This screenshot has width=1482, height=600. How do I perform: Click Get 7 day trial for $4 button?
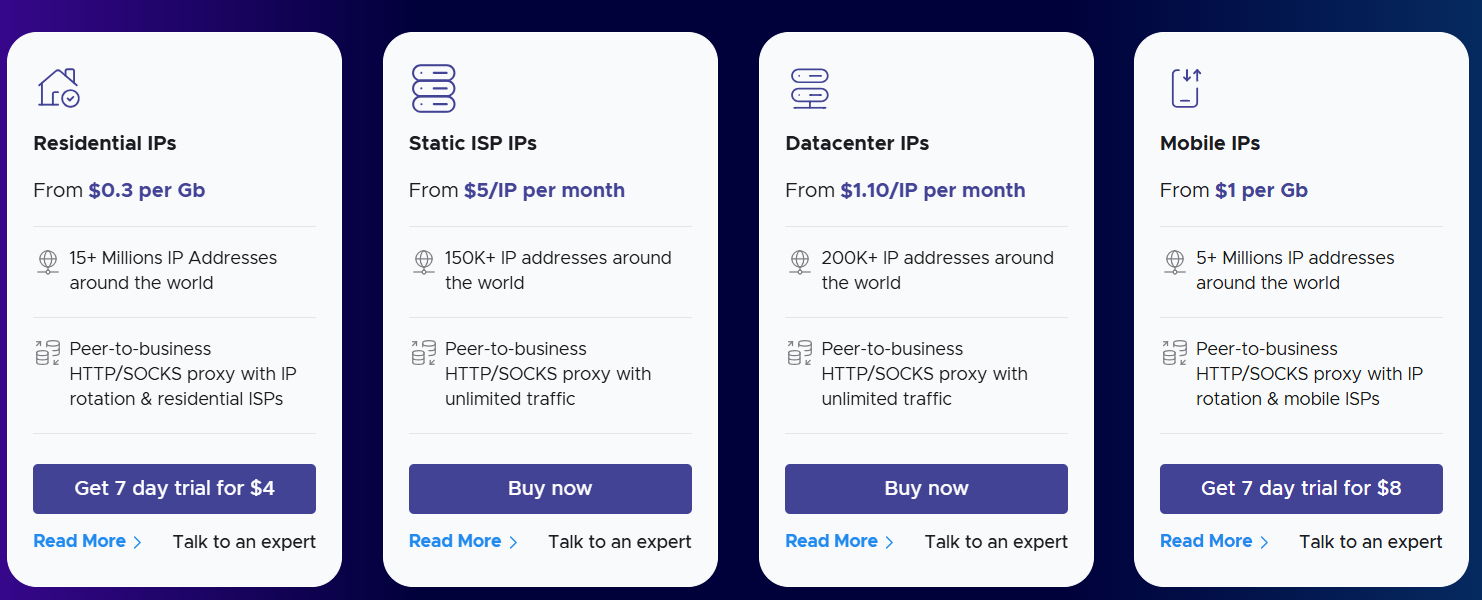(x=174, y=488)
